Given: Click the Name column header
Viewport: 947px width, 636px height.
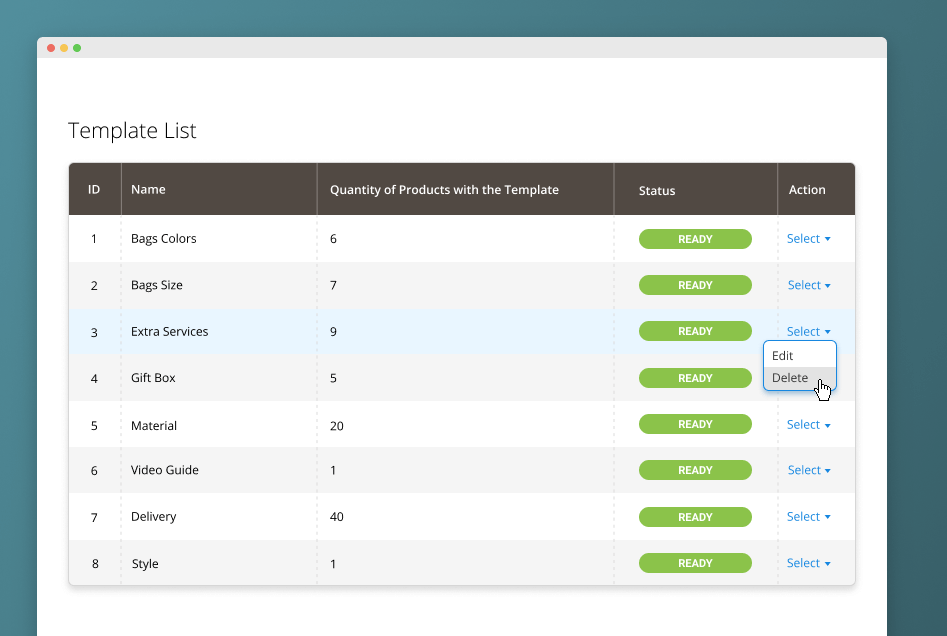Looking at the screenshot, I should point(148,189).
